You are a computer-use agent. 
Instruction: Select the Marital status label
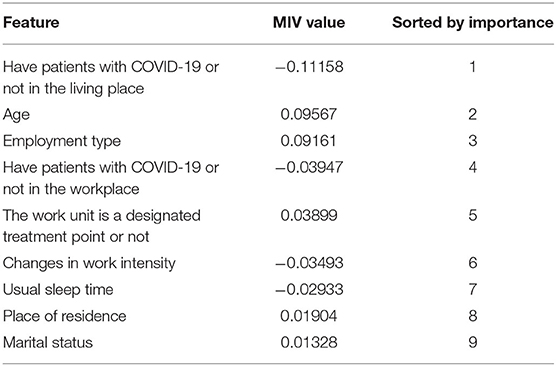point(48,343)
